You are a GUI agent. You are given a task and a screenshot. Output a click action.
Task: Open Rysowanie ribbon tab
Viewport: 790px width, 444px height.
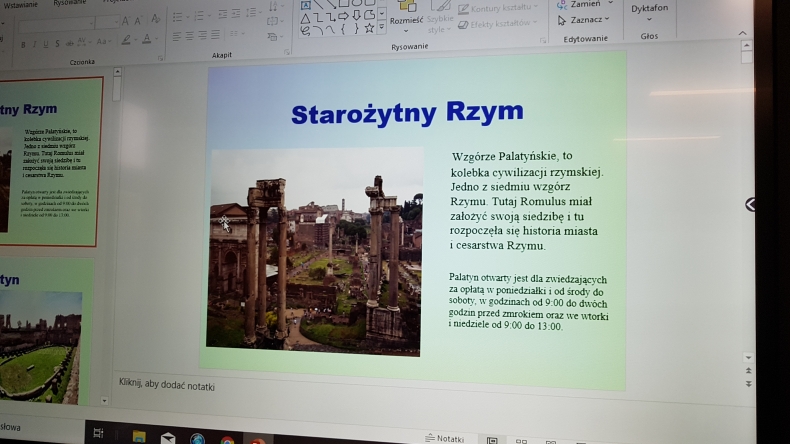pyautogui.click(x=70, y=3)
